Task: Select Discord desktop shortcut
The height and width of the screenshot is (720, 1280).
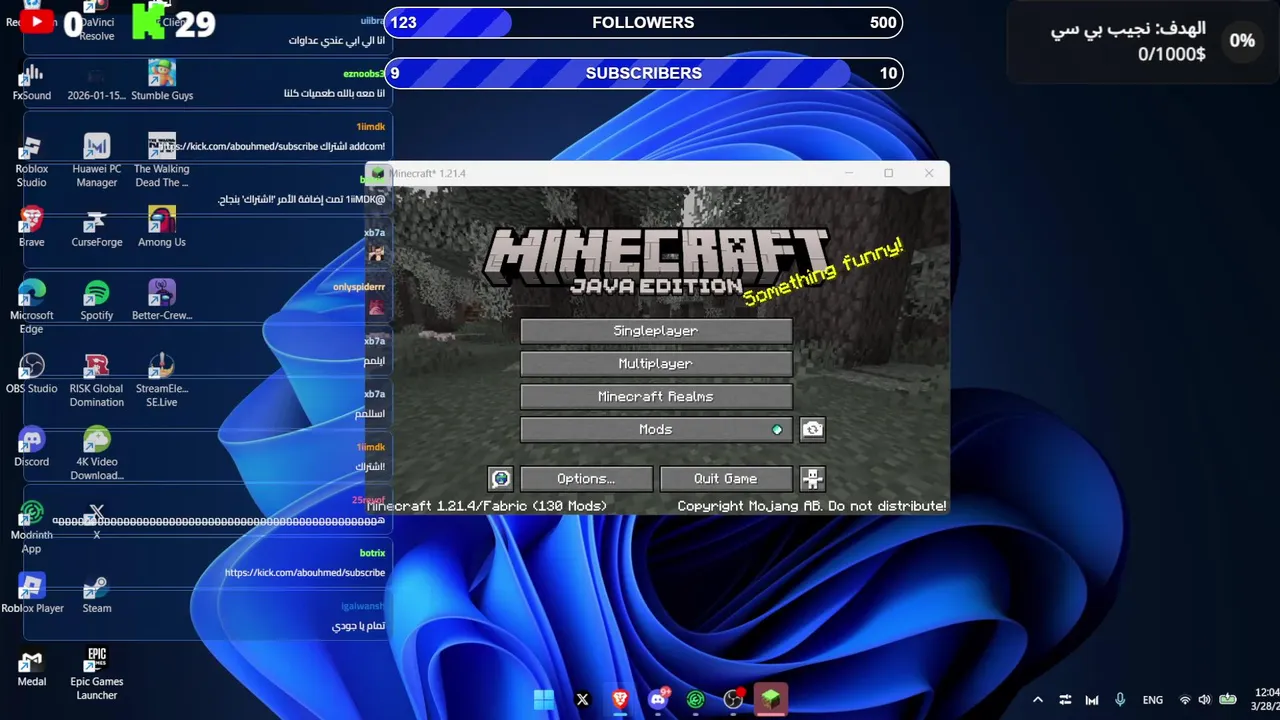Action: click(32, 446)
